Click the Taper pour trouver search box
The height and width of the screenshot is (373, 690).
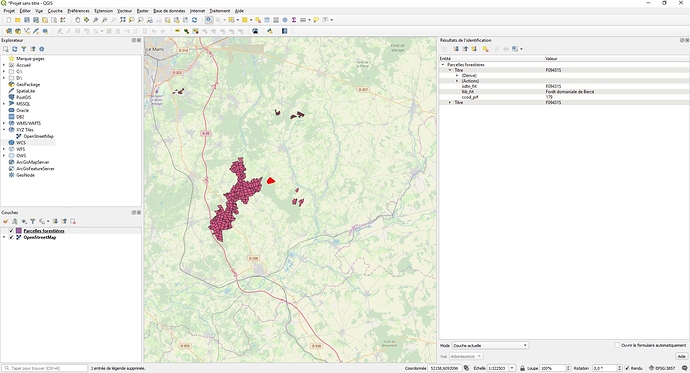tap(45, 368)
